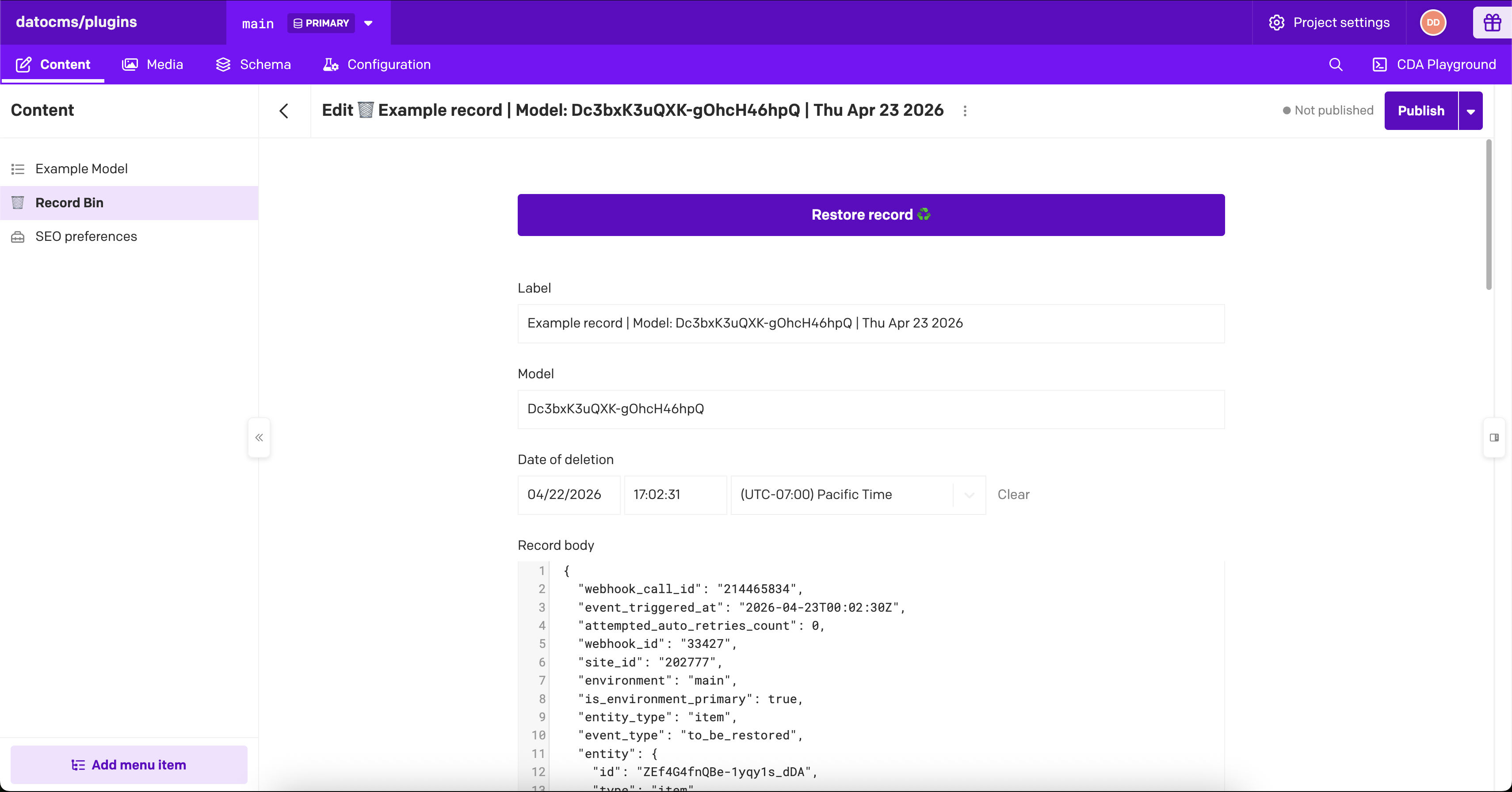1512x792 pixels.
Task: Open Project settings gear
Action: click(1329, 23)
